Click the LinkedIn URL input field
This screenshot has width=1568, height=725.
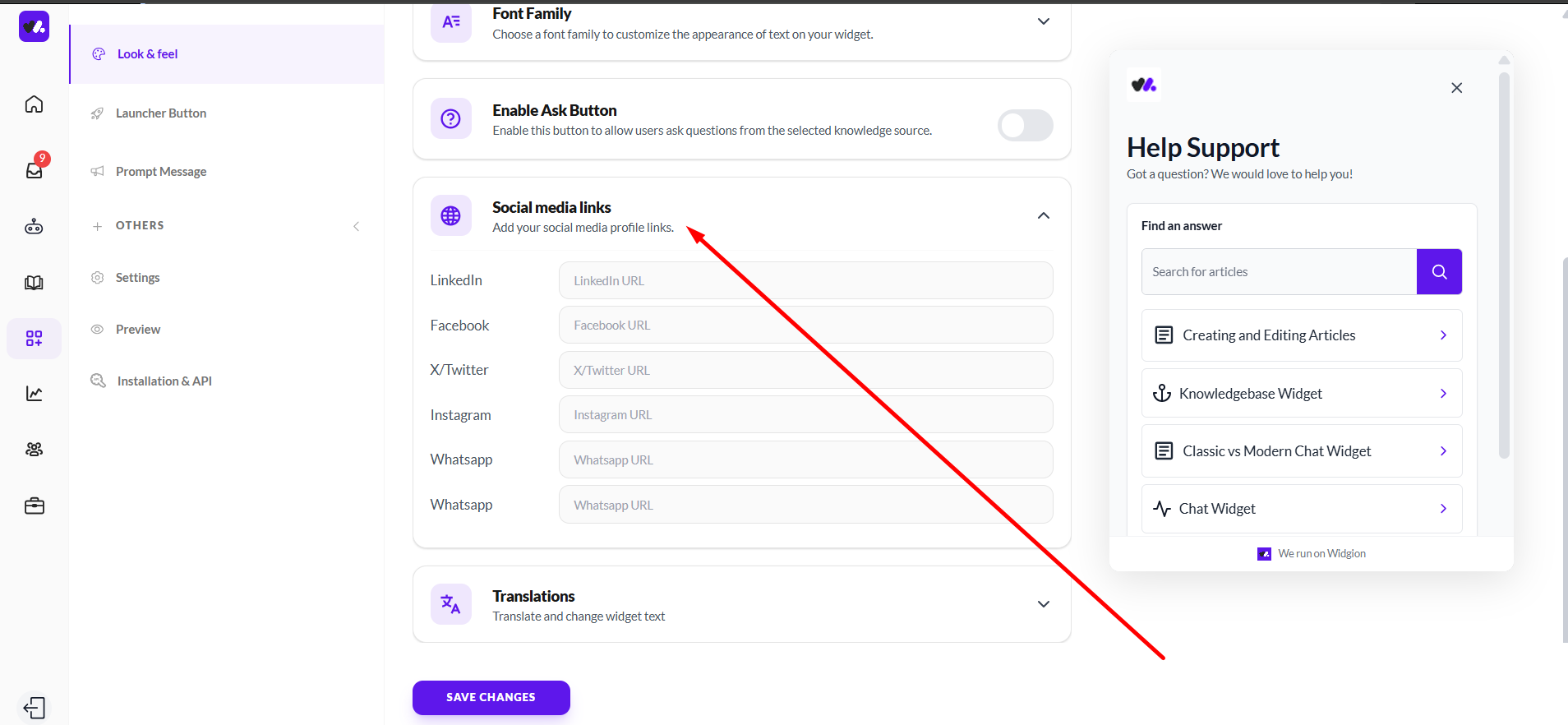(x=805, y=281)
